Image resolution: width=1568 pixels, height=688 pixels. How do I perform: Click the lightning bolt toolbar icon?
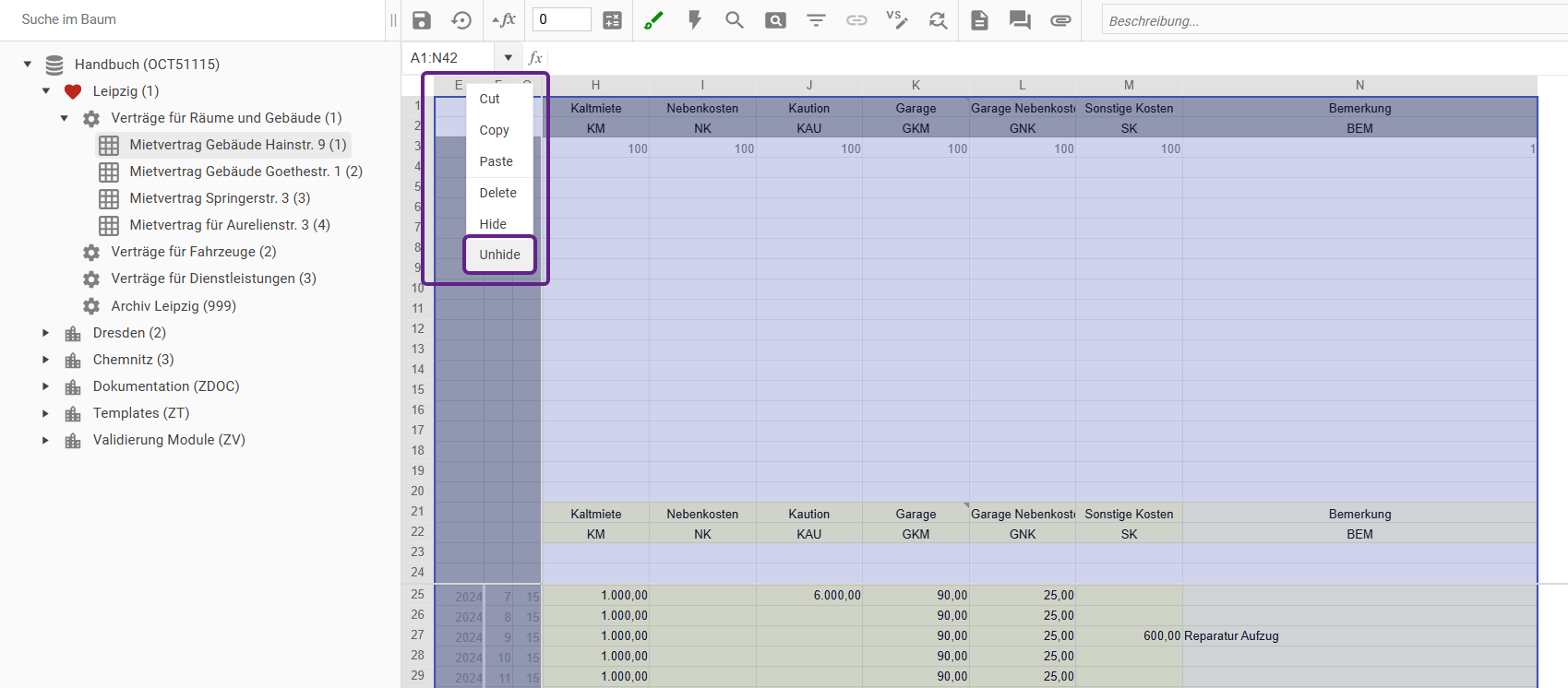695,20
